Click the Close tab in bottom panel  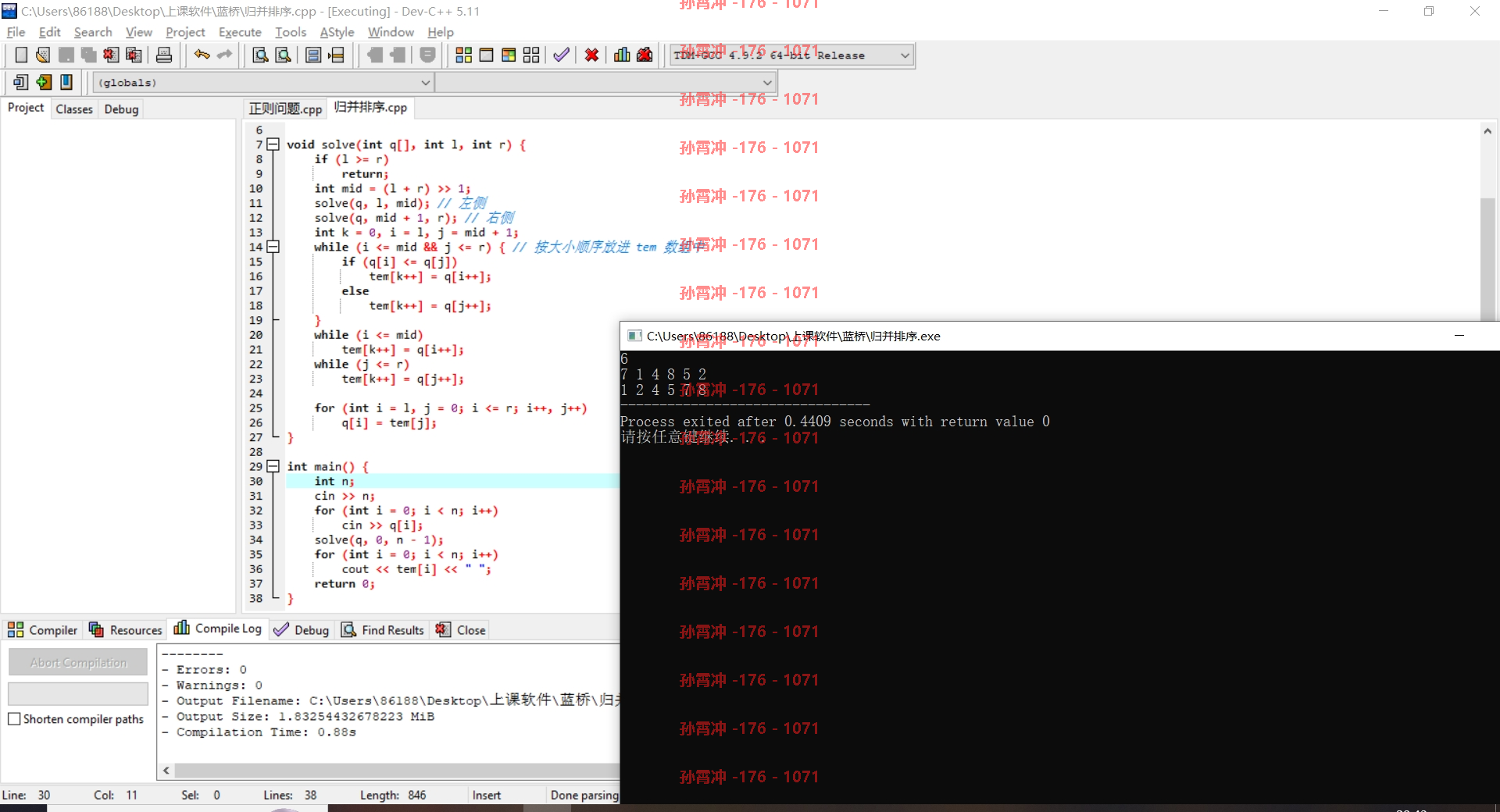click(x=461, y=630)
